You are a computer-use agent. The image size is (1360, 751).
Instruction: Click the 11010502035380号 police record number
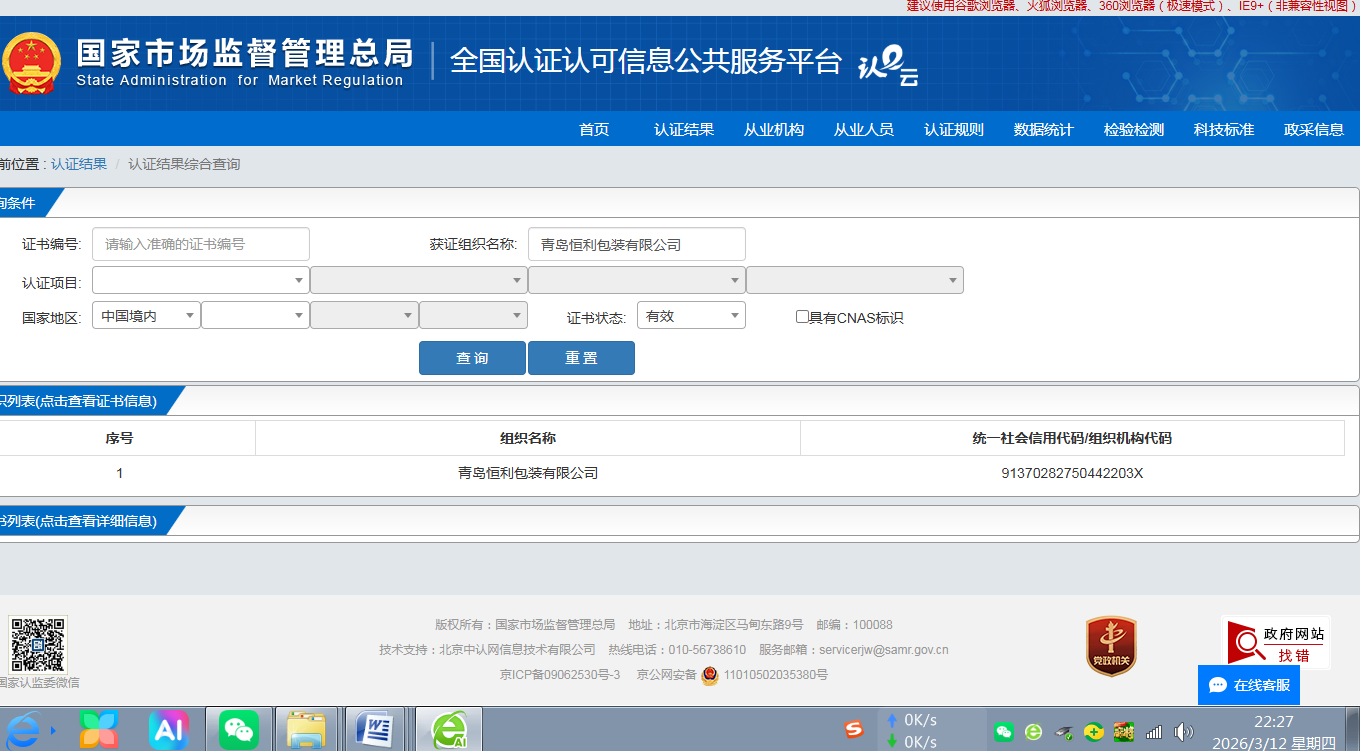(776, 675)
